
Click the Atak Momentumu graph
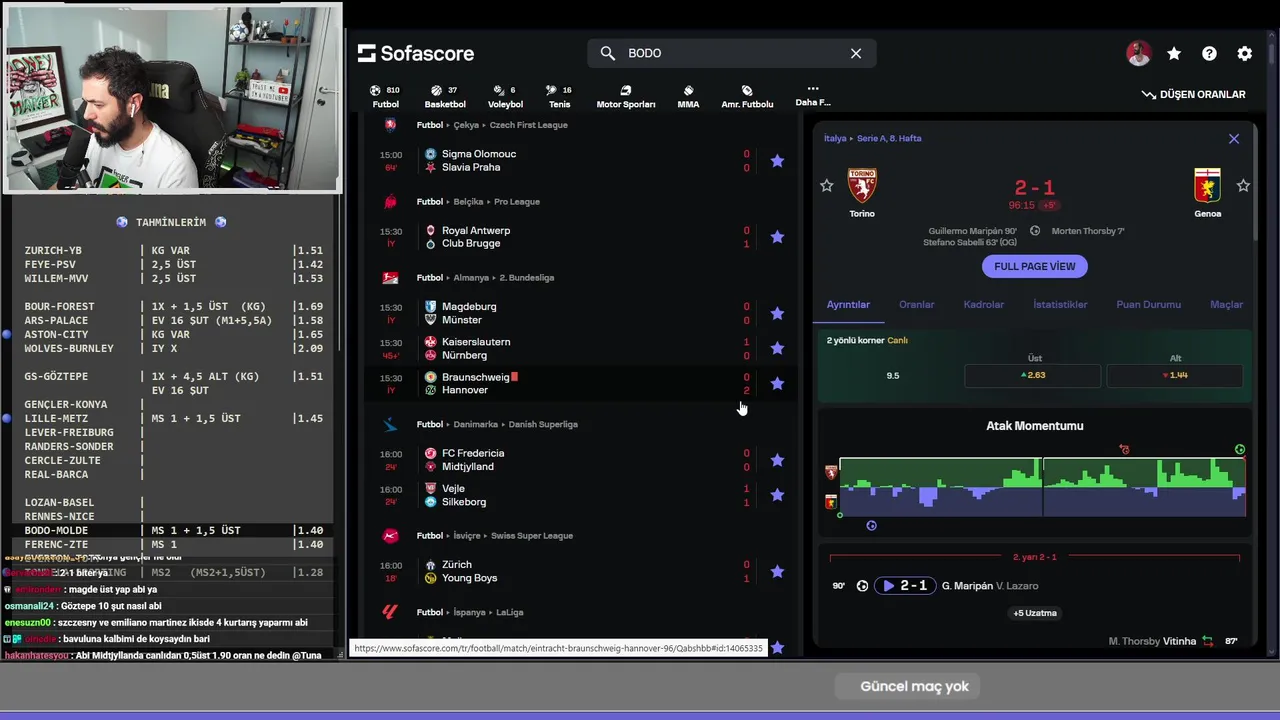(x=1042, y=487)
